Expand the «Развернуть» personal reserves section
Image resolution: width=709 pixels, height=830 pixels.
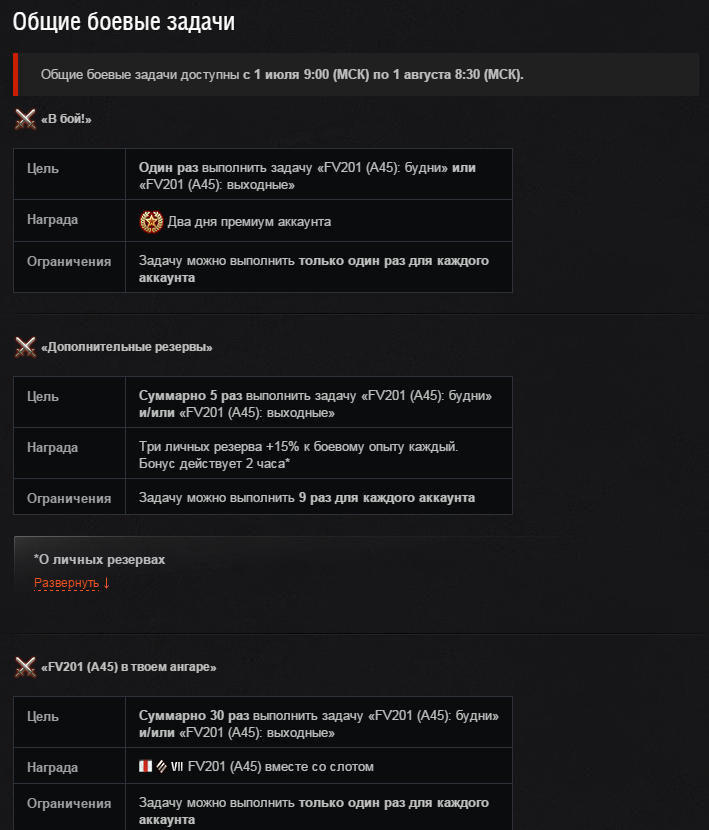tap(66, 583)
